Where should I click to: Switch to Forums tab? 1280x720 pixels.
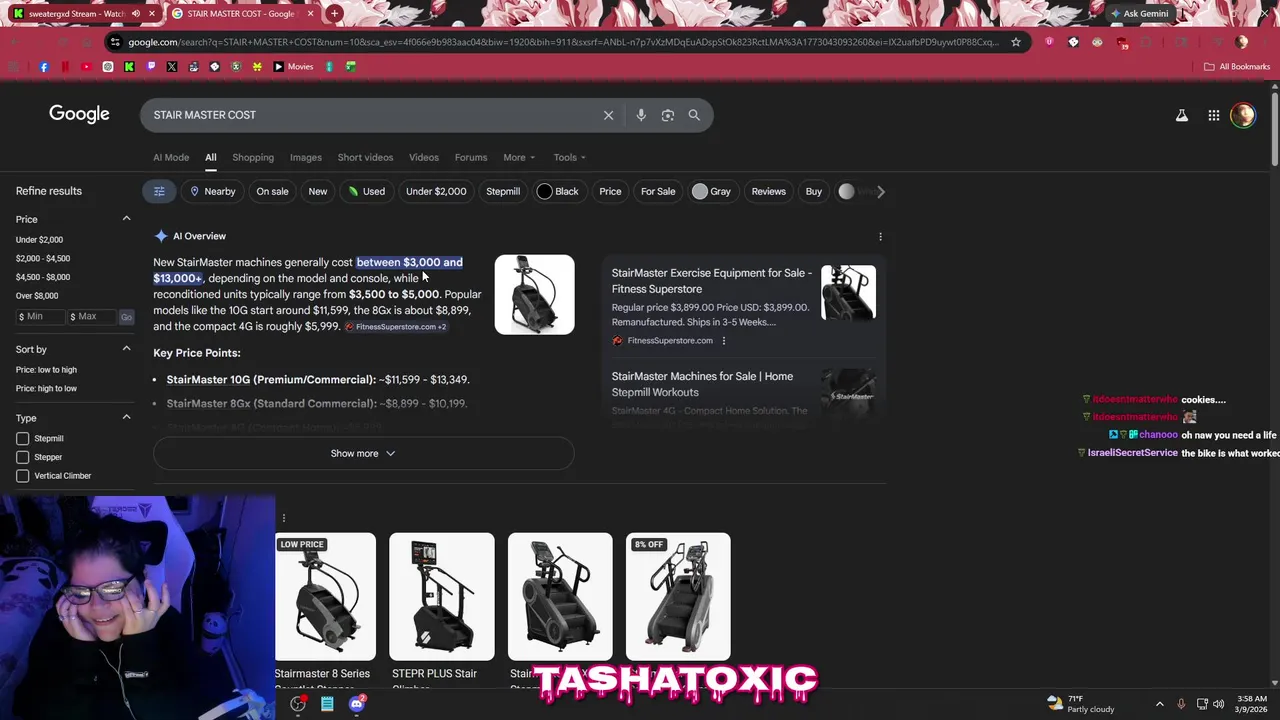(x=471, y=158)
